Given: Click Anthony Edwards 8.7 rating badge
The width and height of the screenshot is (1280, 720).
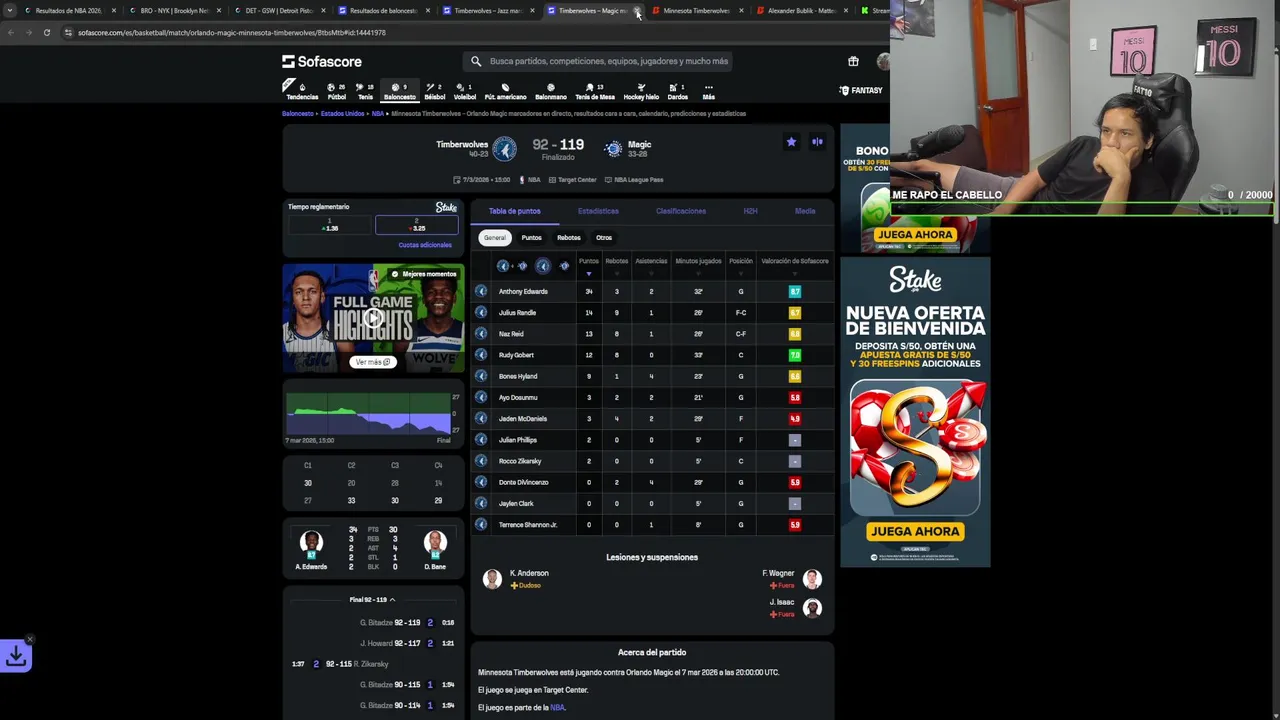Looking at the screenshot, I should click(x=795, y=291).
